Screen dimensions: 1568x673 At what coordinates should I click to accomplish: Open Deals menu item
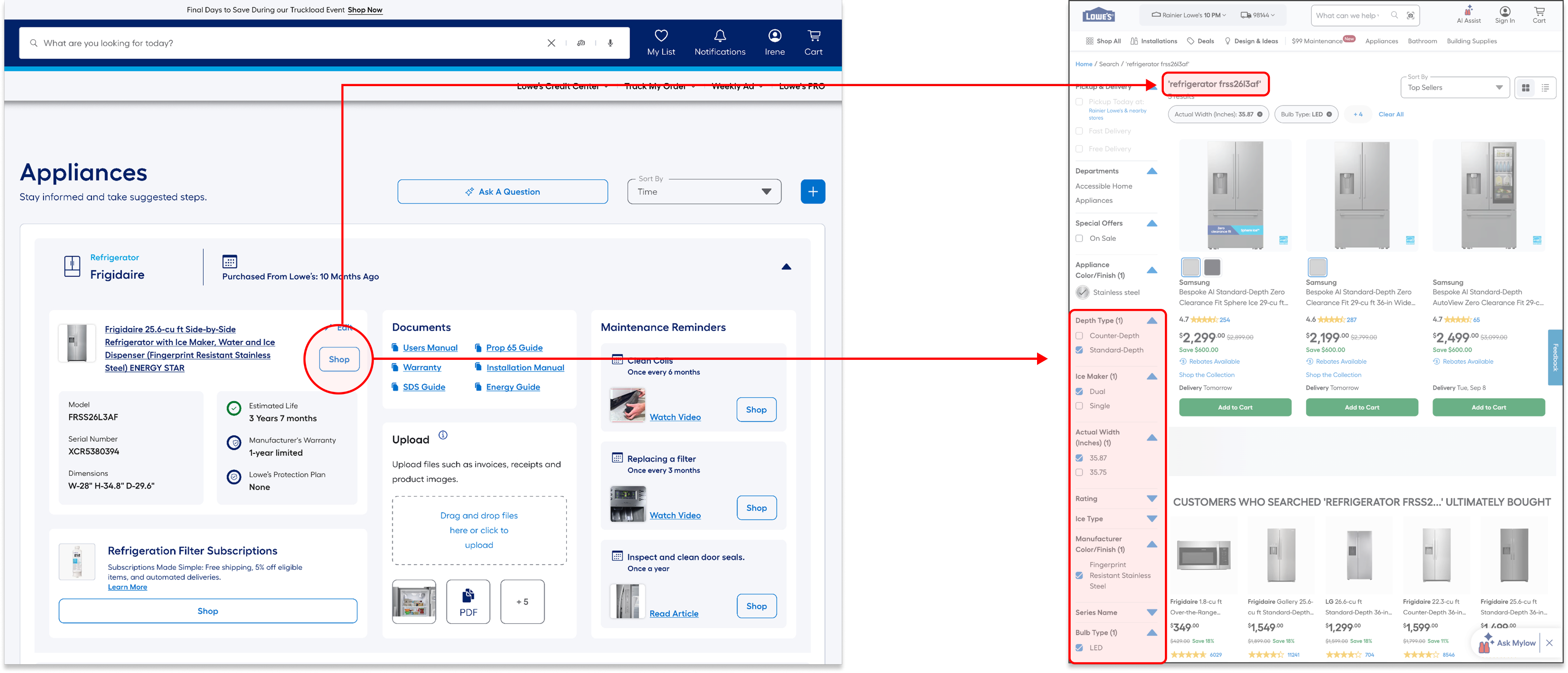pyautogui.click(x=1200, y=41)
